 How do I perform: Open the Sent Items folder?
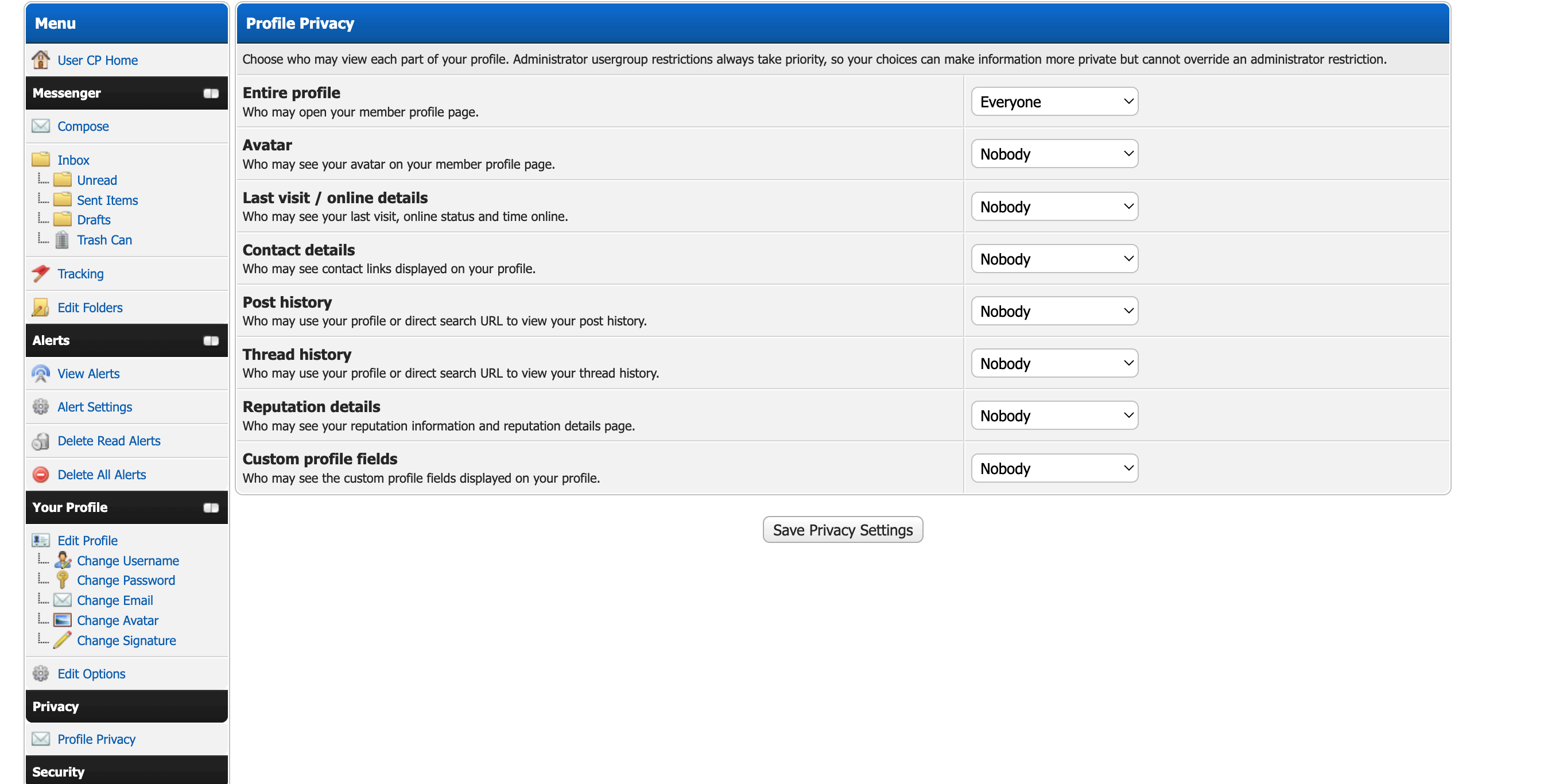click(x=108, y=200)
